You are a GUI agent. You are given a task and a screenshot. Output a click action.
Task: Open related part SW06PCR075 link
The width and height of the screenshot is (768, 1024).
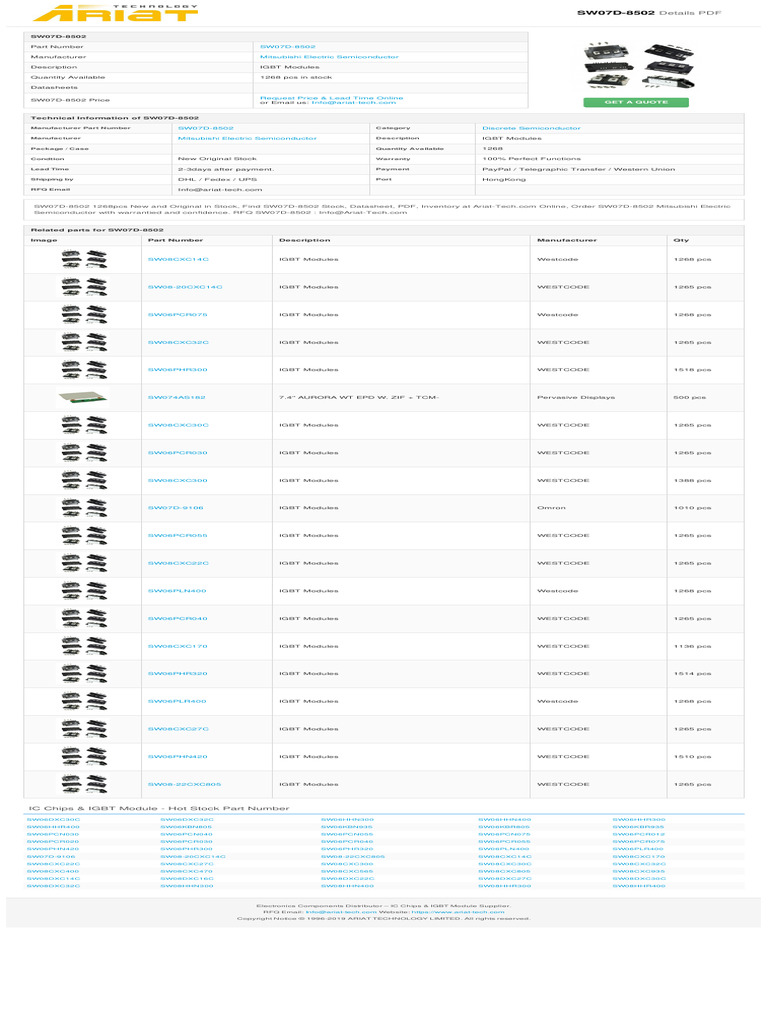[178, 315]
